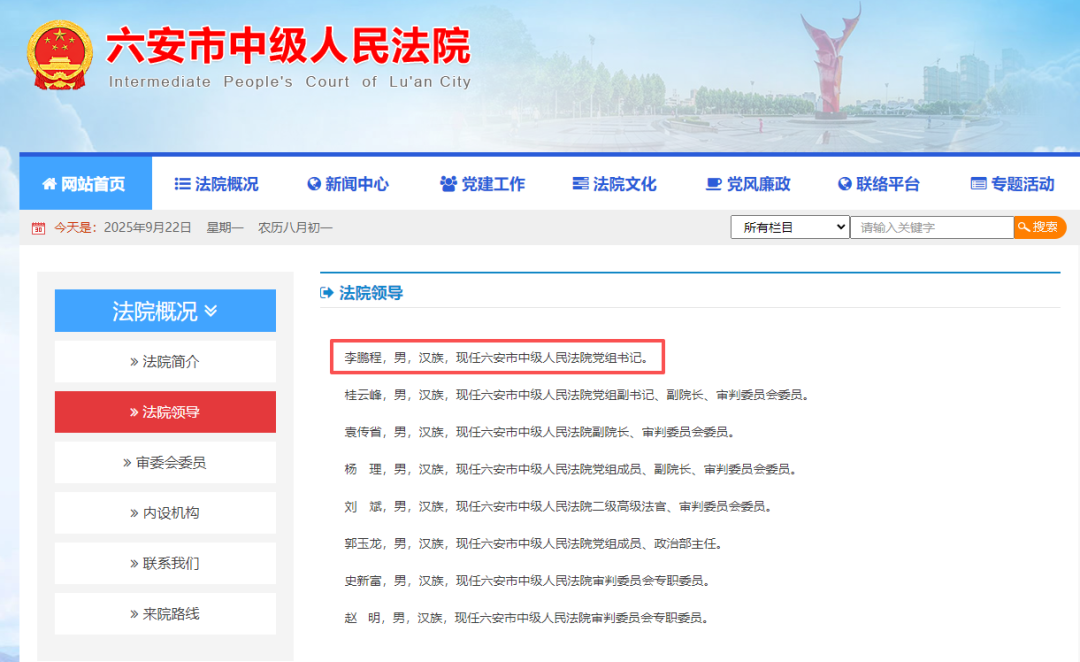Click the icon beside 法院文化
The image size is (1080, 662).
[580, 184]
